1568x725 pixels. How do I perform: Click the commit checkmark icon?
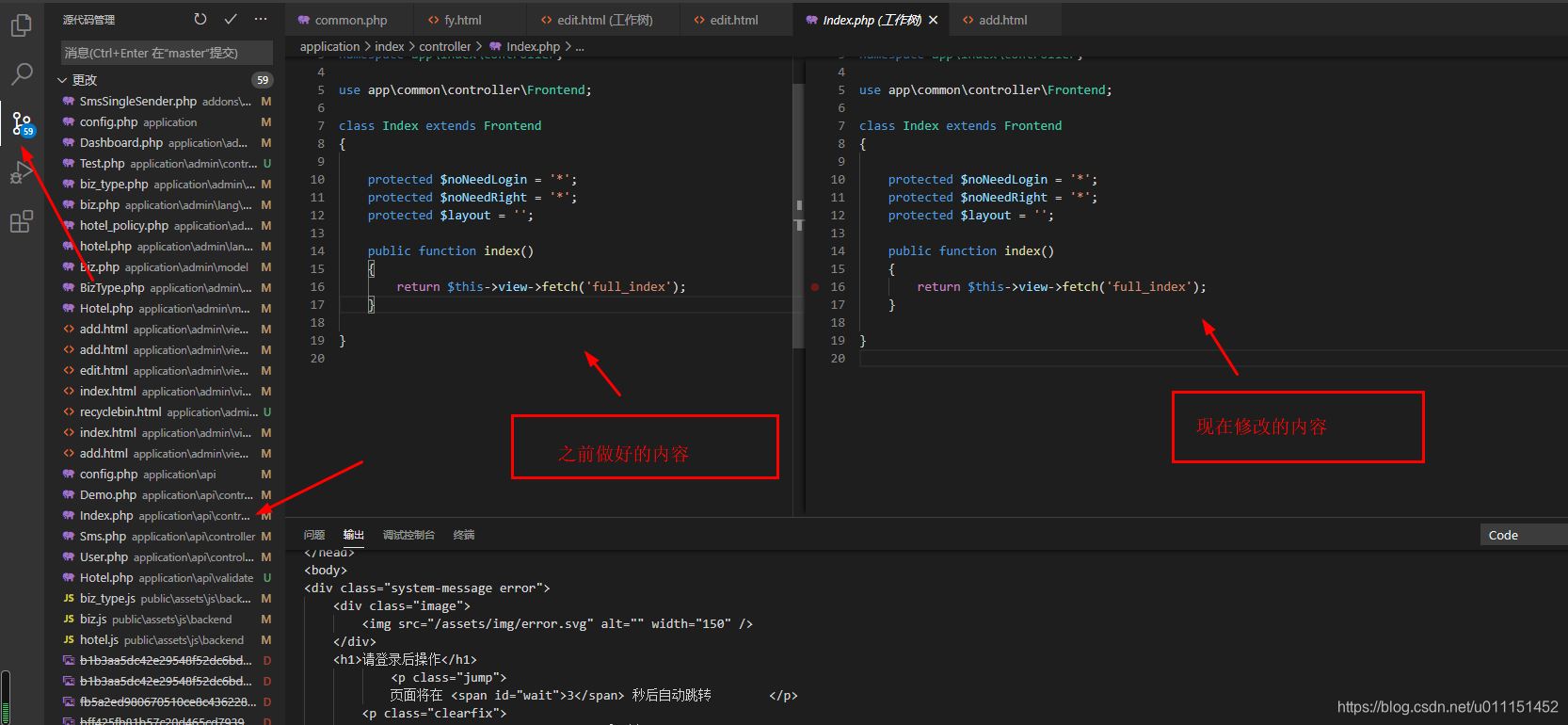pos(231,19)
